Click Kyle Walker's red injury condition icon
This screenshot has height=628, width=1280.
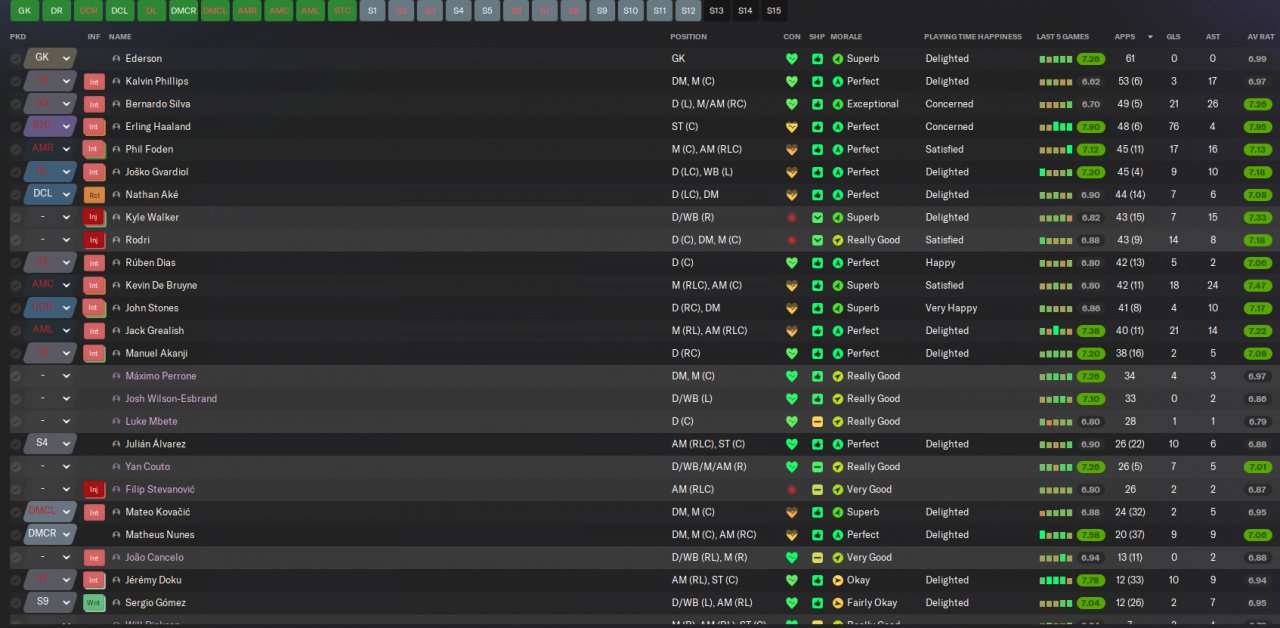tap(792, 217)
